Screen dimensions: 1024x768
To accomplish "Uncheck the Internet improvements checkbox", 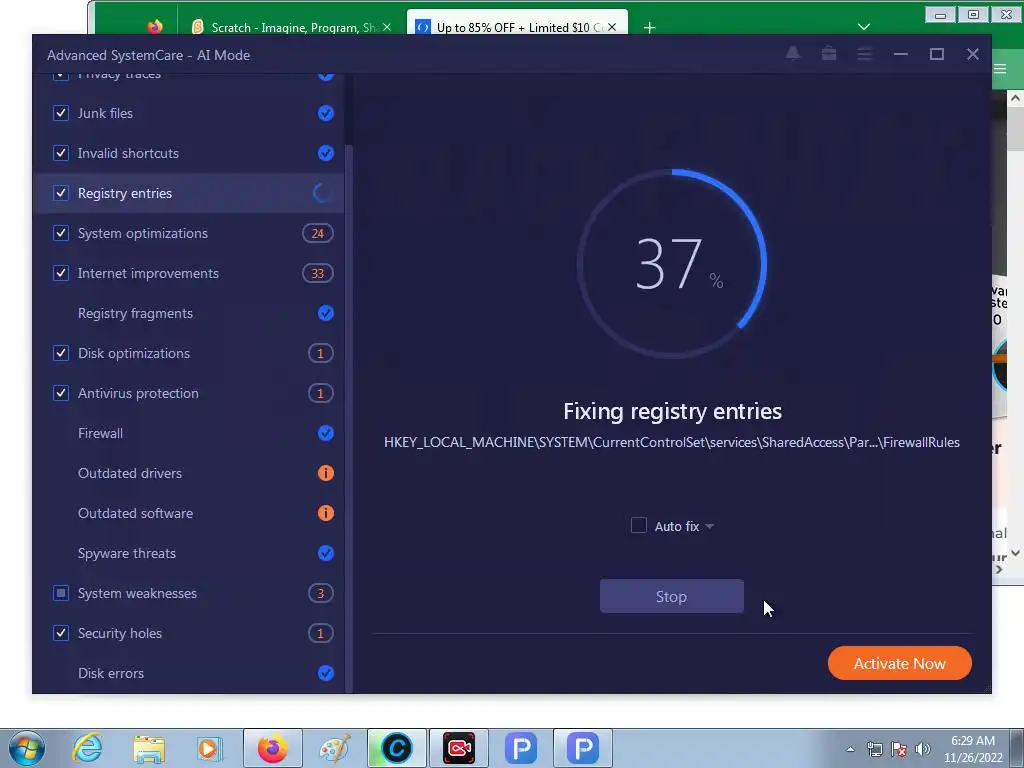I will coord(61,273).
